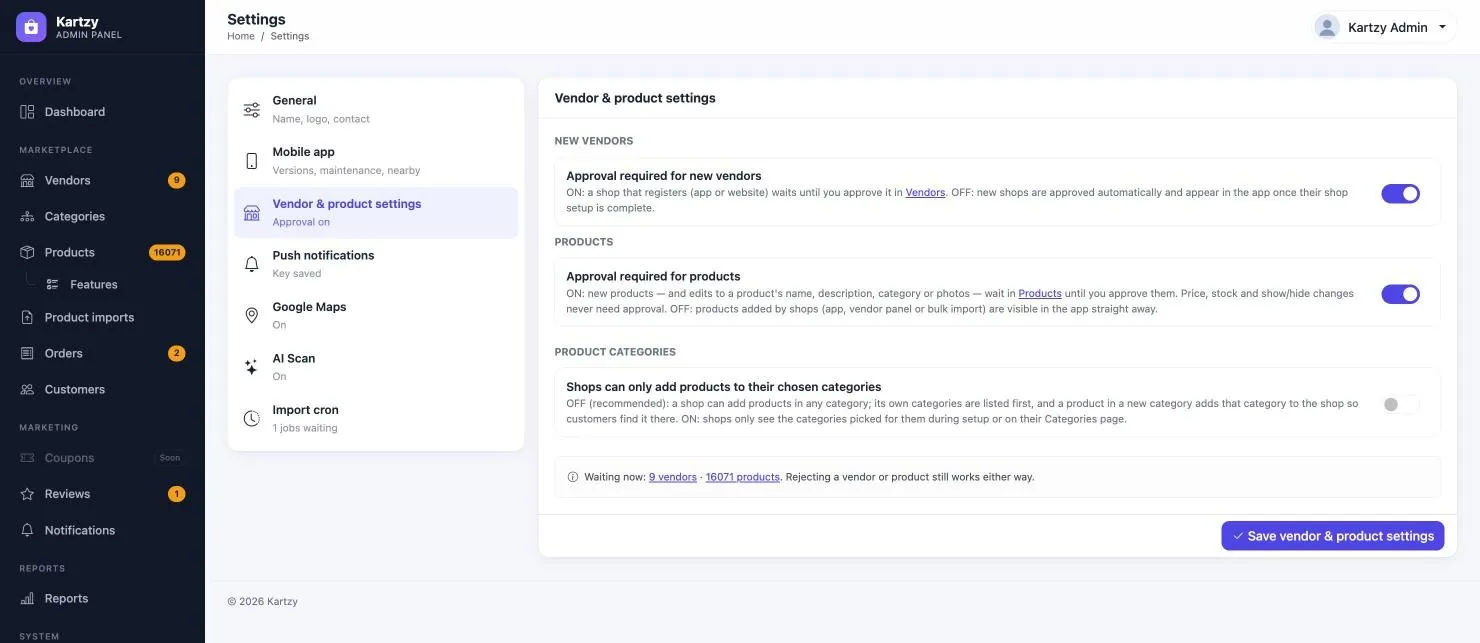Open the 16071 products waiting link
The image size is (1480, 643).
[x=742, y=478]
